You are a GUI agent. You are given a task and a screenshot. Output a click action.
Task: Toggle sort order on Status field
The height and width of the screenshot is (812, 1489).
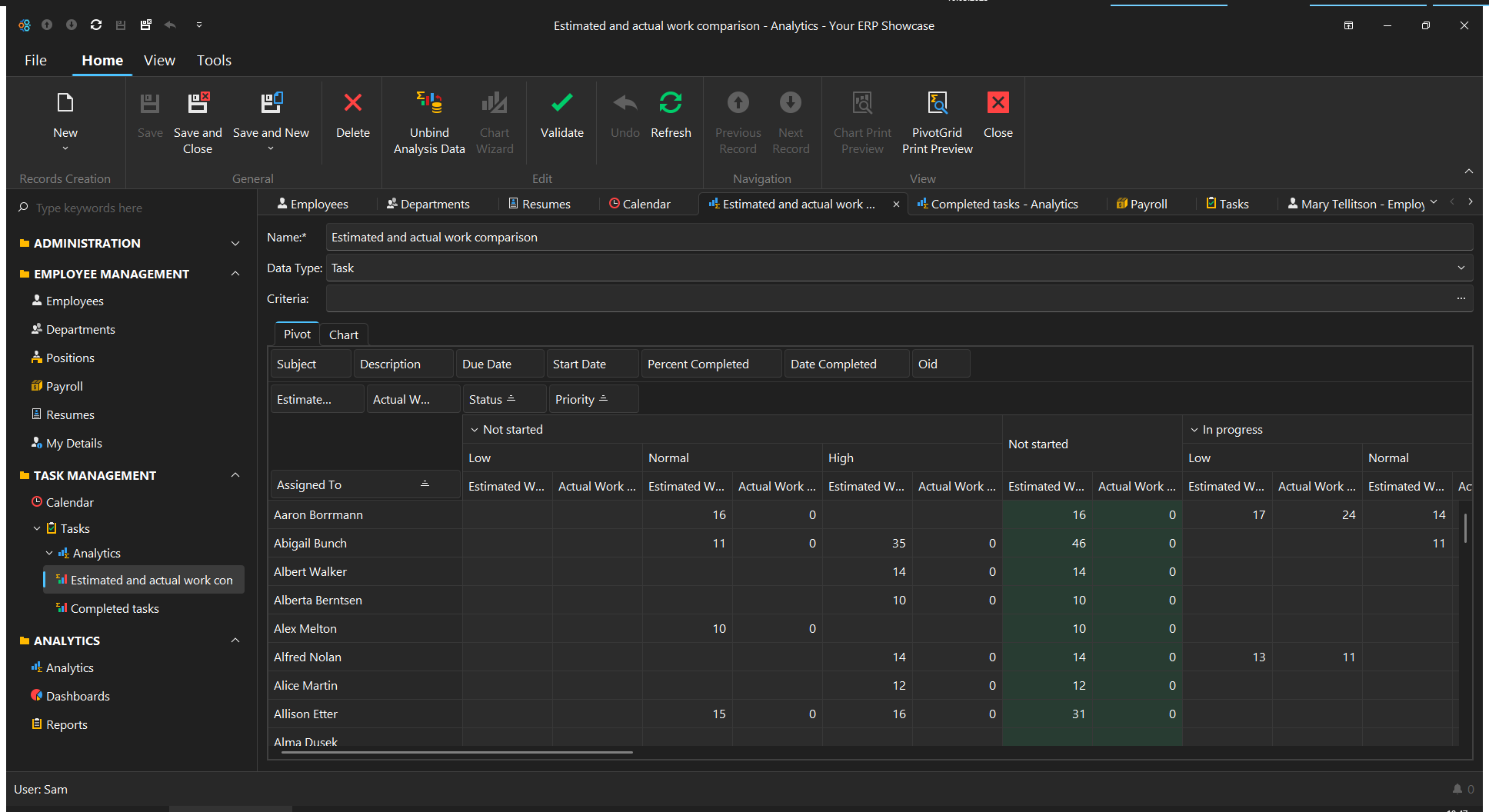coord(511,399)
